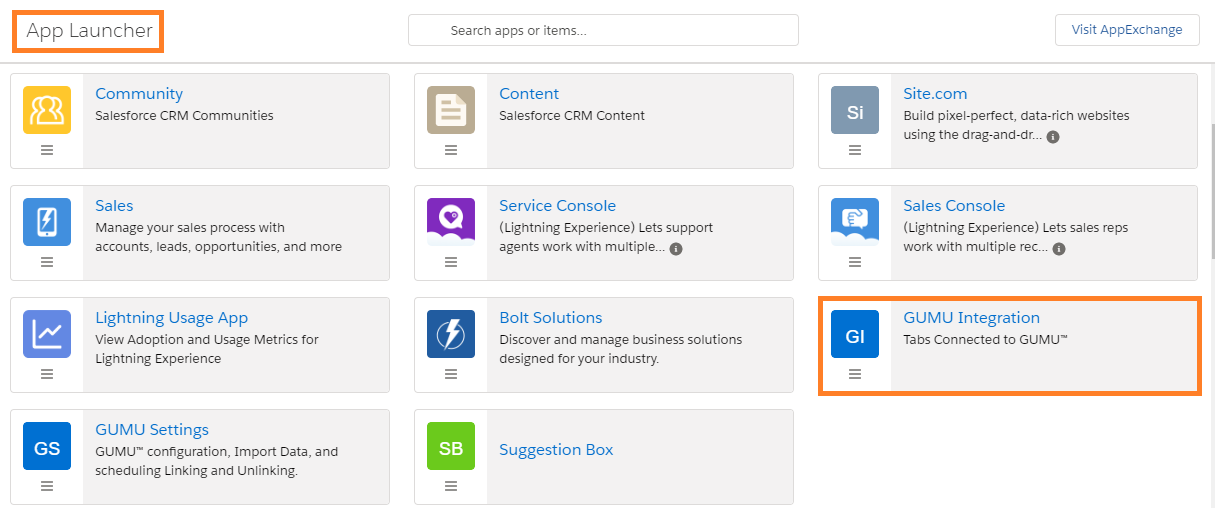The height and width of the screenshot is (508, 1215).
Task: Click the Visit AppExchange button
Action: point(1127,30)
